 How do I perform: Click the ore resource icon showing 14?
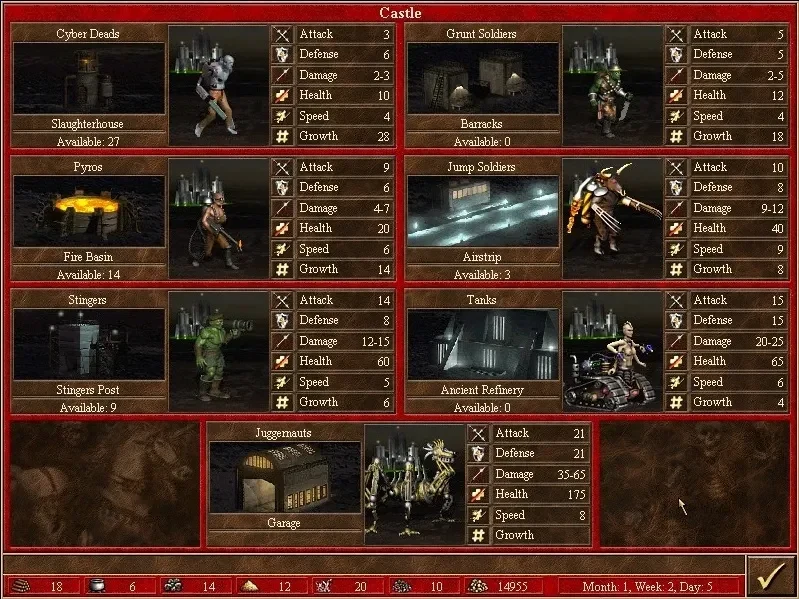[x=173, y=586]
